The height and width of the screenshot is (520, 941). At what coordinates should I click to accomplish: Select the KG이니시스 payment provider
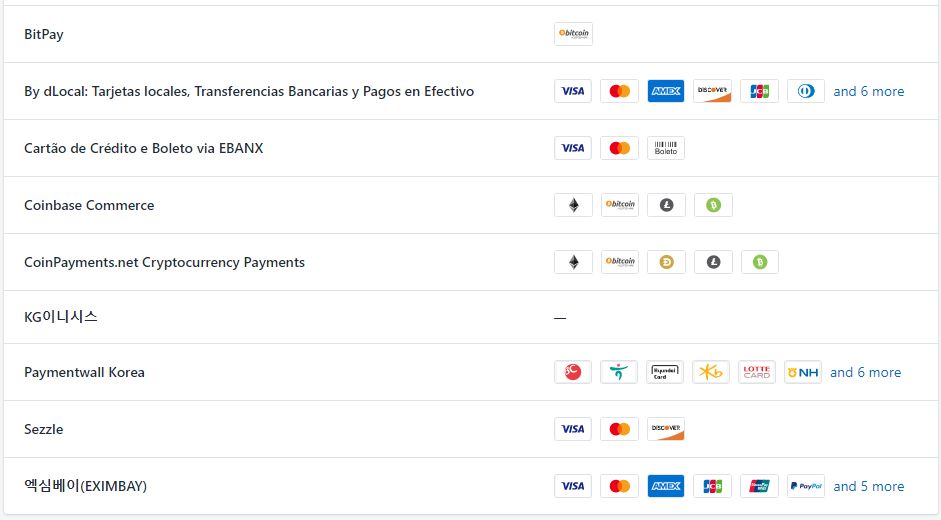point(470,317)
